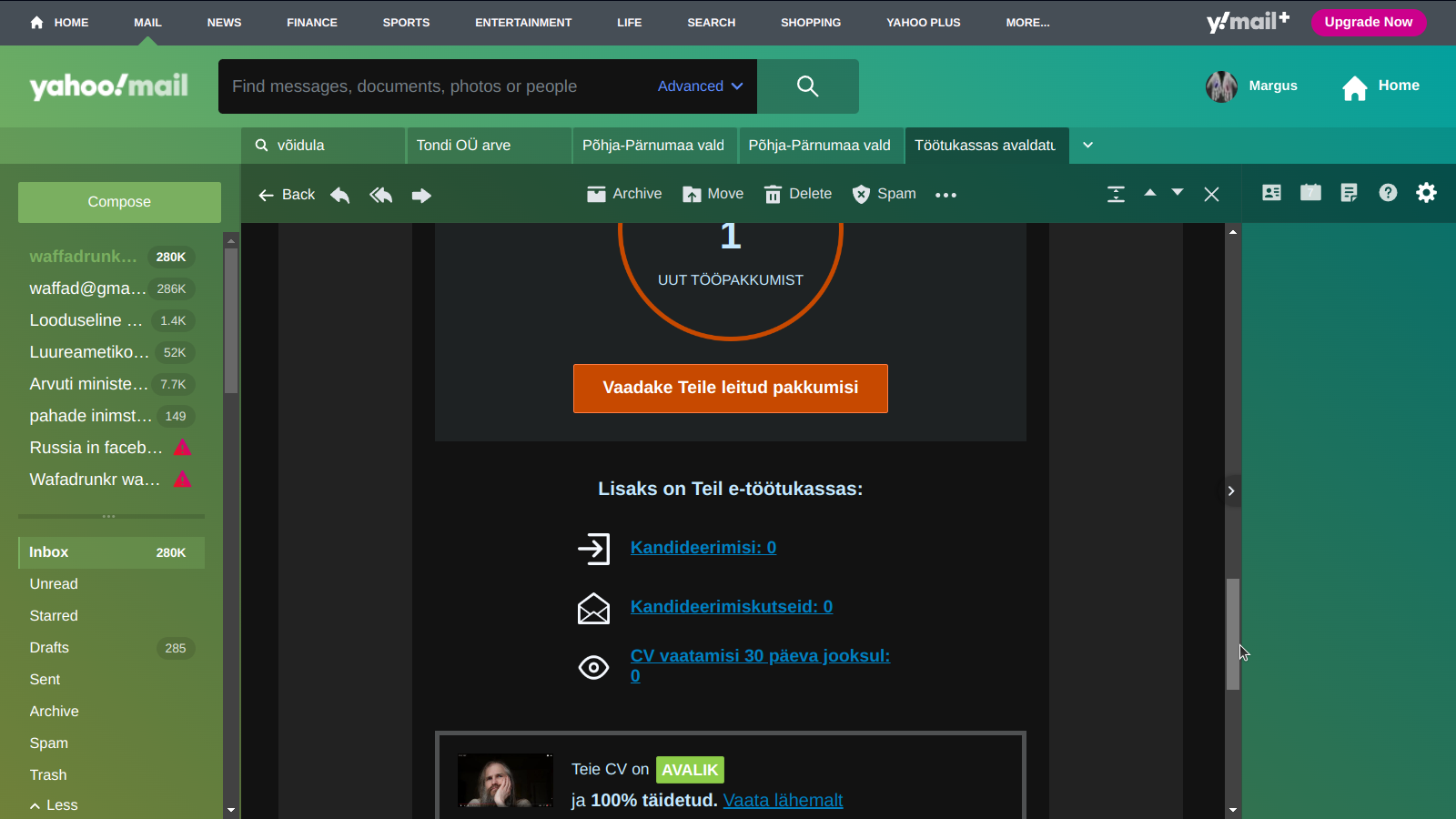Click the Upgrade Now button
Image resolution: width=1456 pixels, height=819 pixels.
pyautogui.click(x=1369, y=22)
